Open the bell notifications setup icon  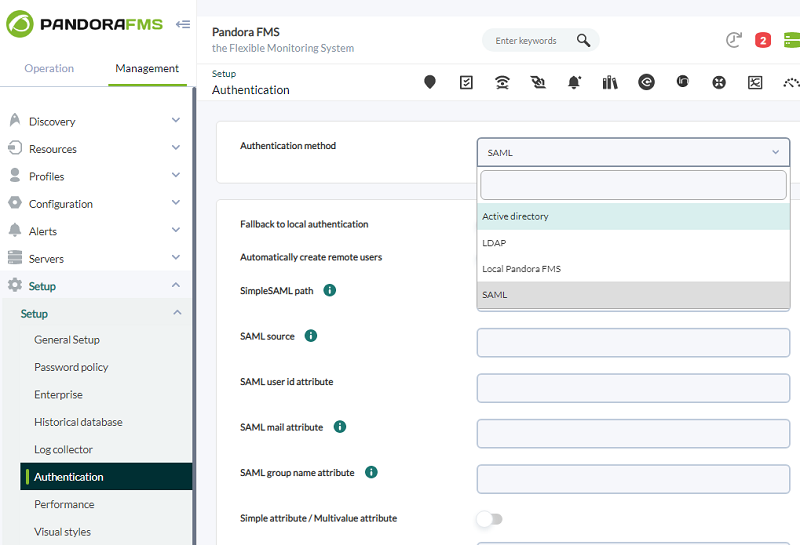pyautogui.click(x=574, y=82)
